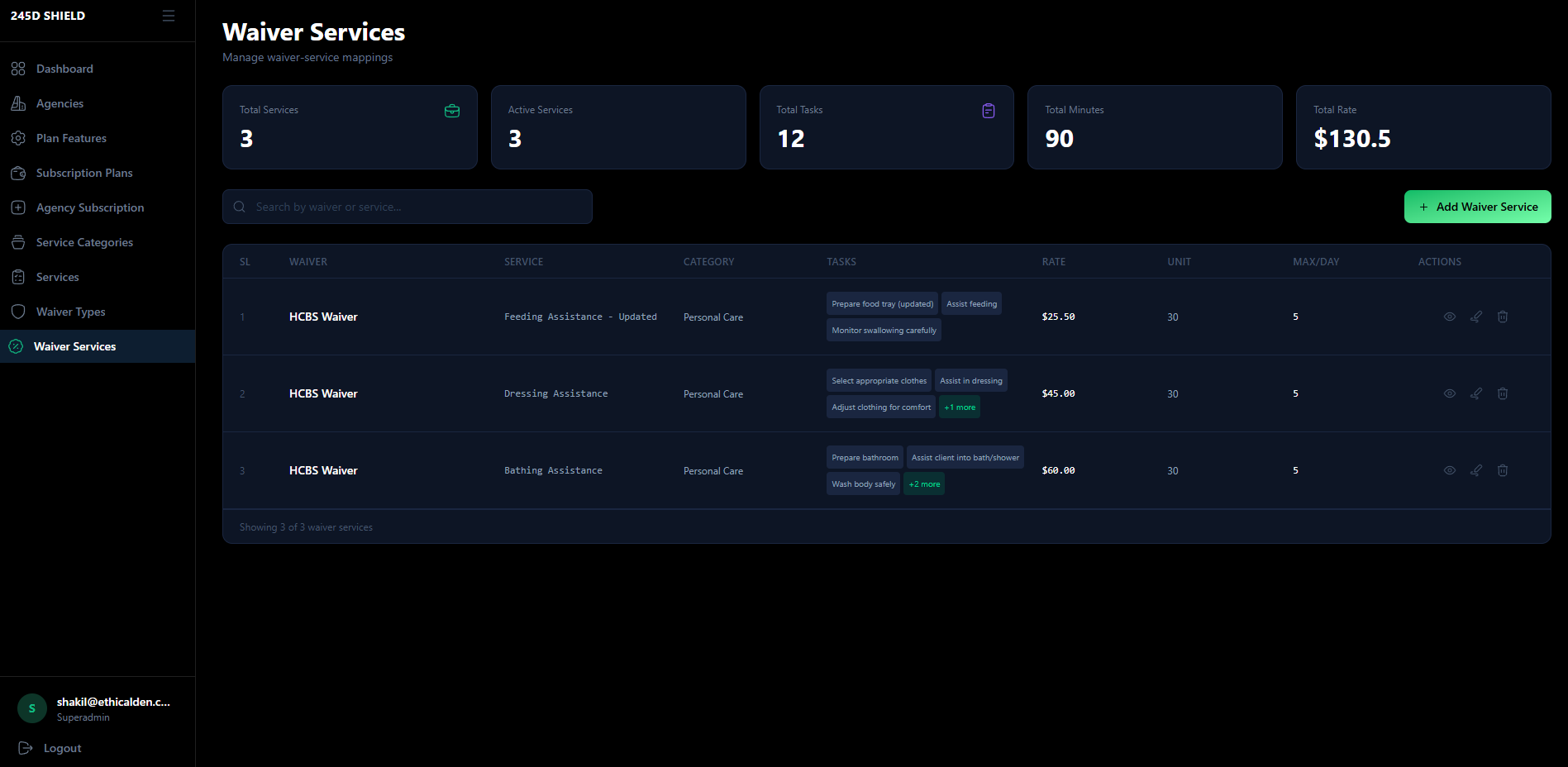
Task: Click the 'Assist feeding' task tag
Action: pos(971,303)
